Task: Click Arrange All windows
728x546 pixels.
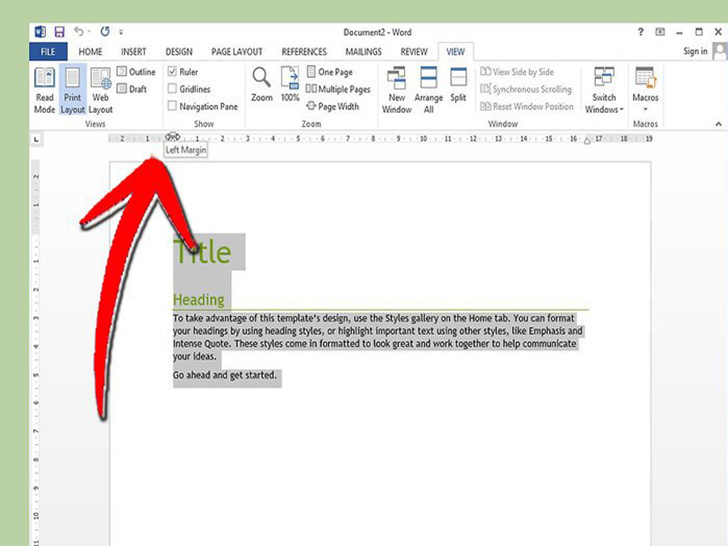Action: (428, 89)
